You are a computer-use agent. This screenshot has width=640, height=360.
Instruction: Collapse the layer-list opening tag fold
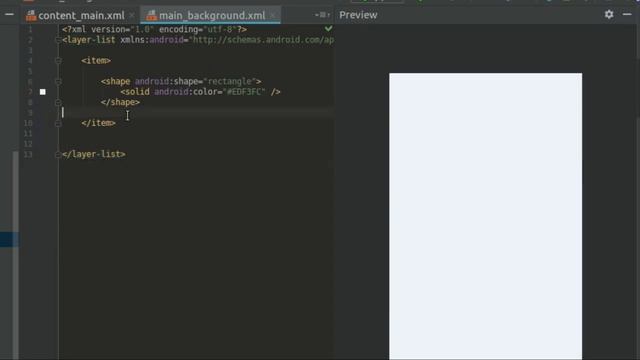[58, 40]
